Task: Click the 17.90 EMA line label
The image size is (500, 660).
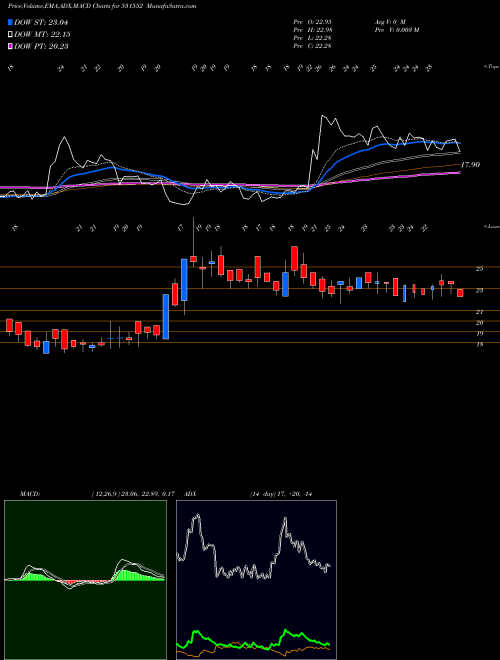Action: pyautogui.click(x=470, y=165)
